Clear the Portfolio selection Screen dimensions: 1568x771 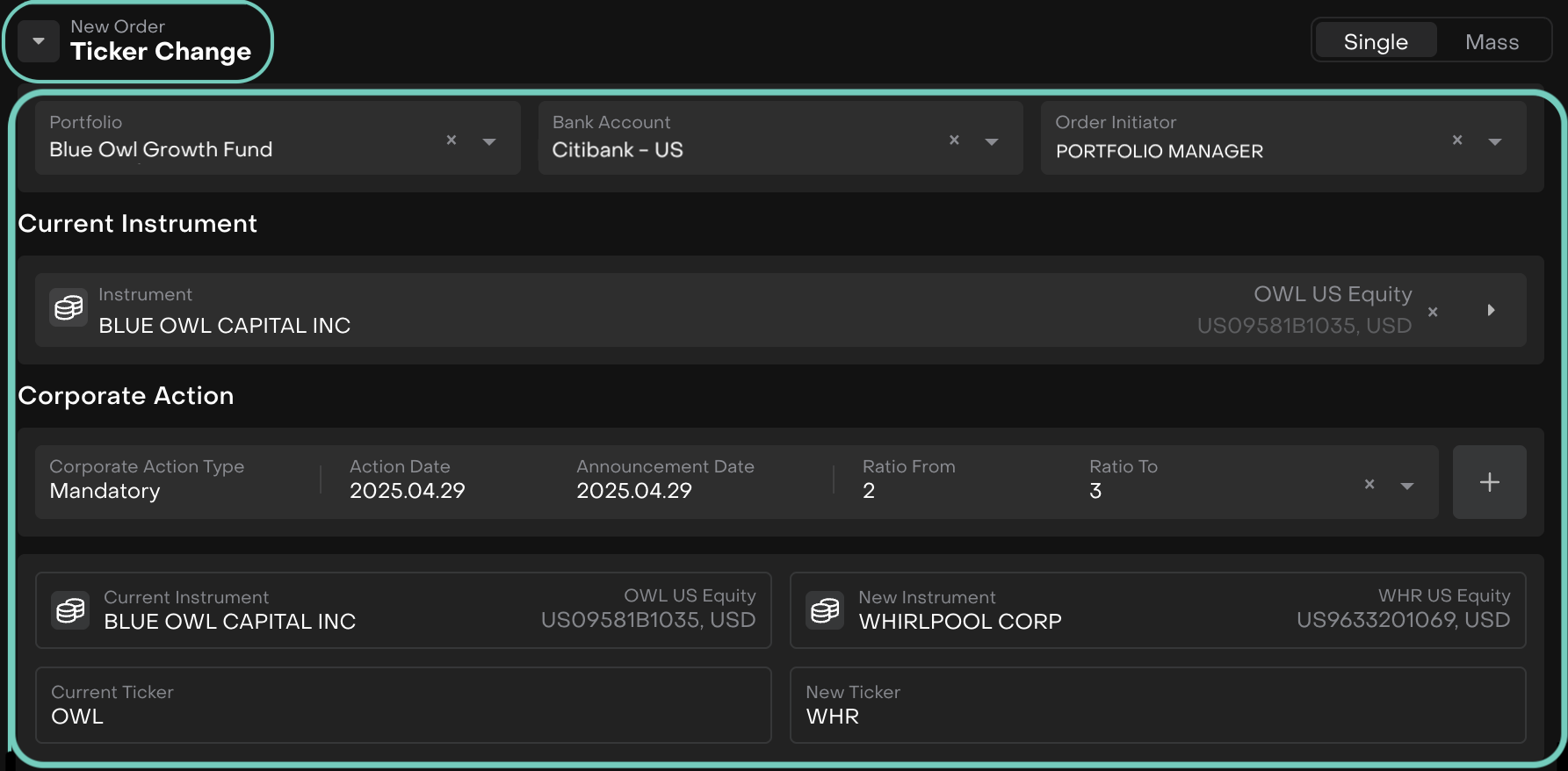452,140
